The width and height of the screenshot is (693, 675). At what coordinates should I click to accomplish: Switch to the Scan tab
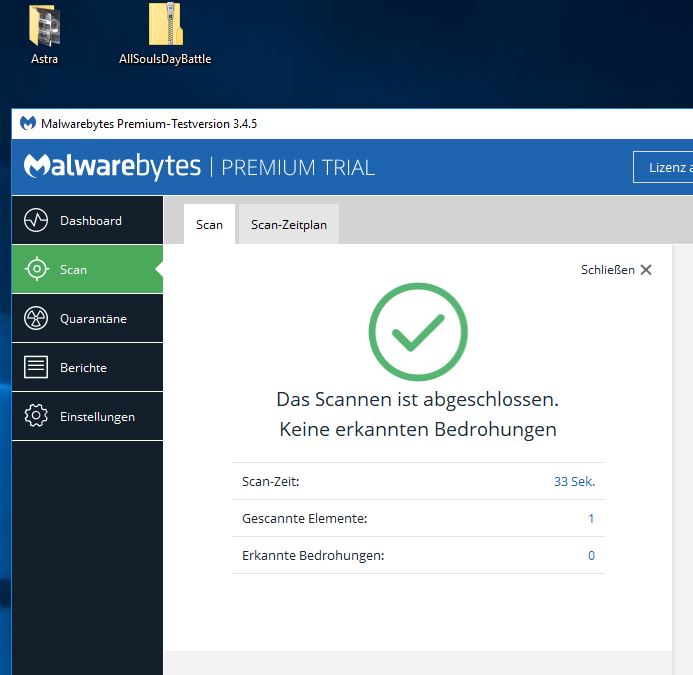pyautogui.click(x=209, y=224)
